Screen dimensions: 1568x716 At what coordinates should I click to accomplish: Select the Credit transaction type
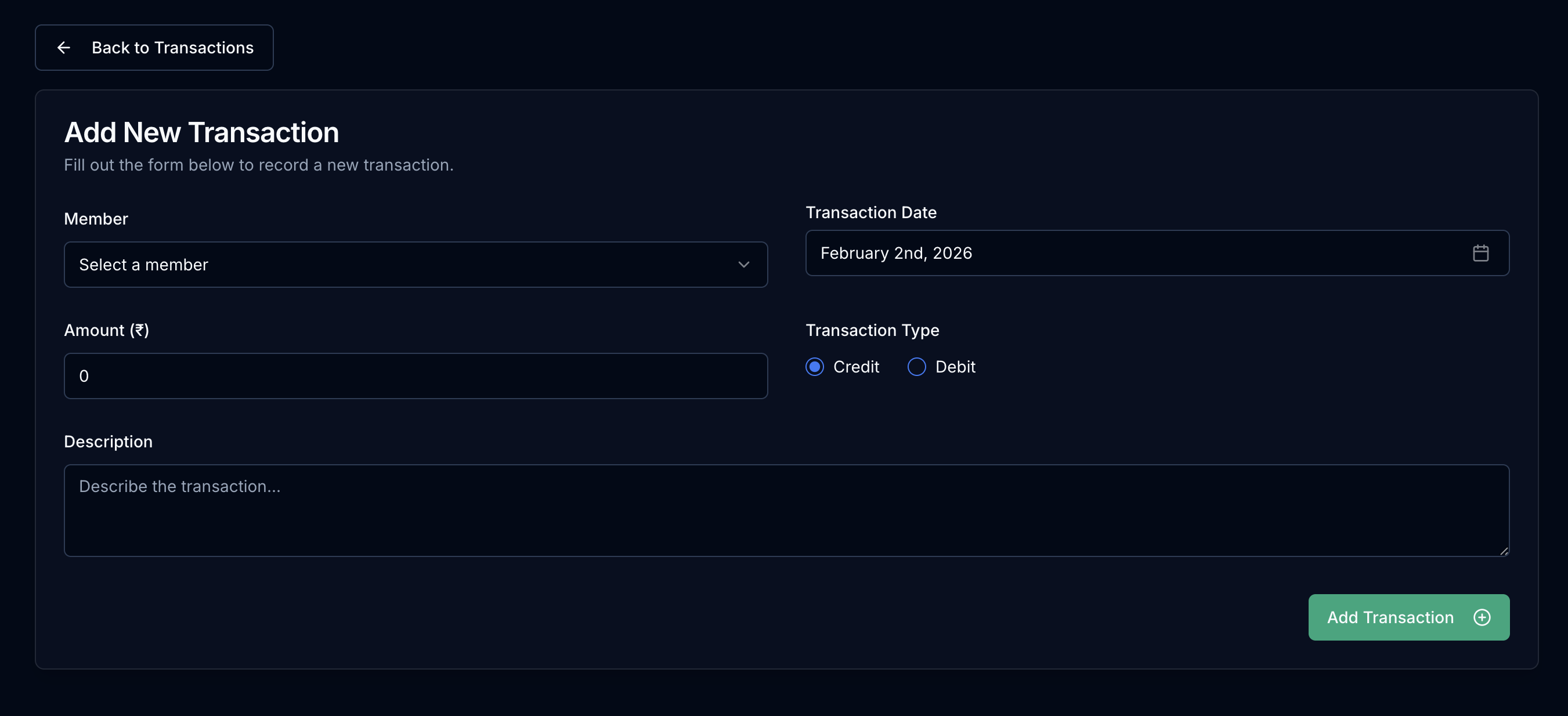(814, 367)
